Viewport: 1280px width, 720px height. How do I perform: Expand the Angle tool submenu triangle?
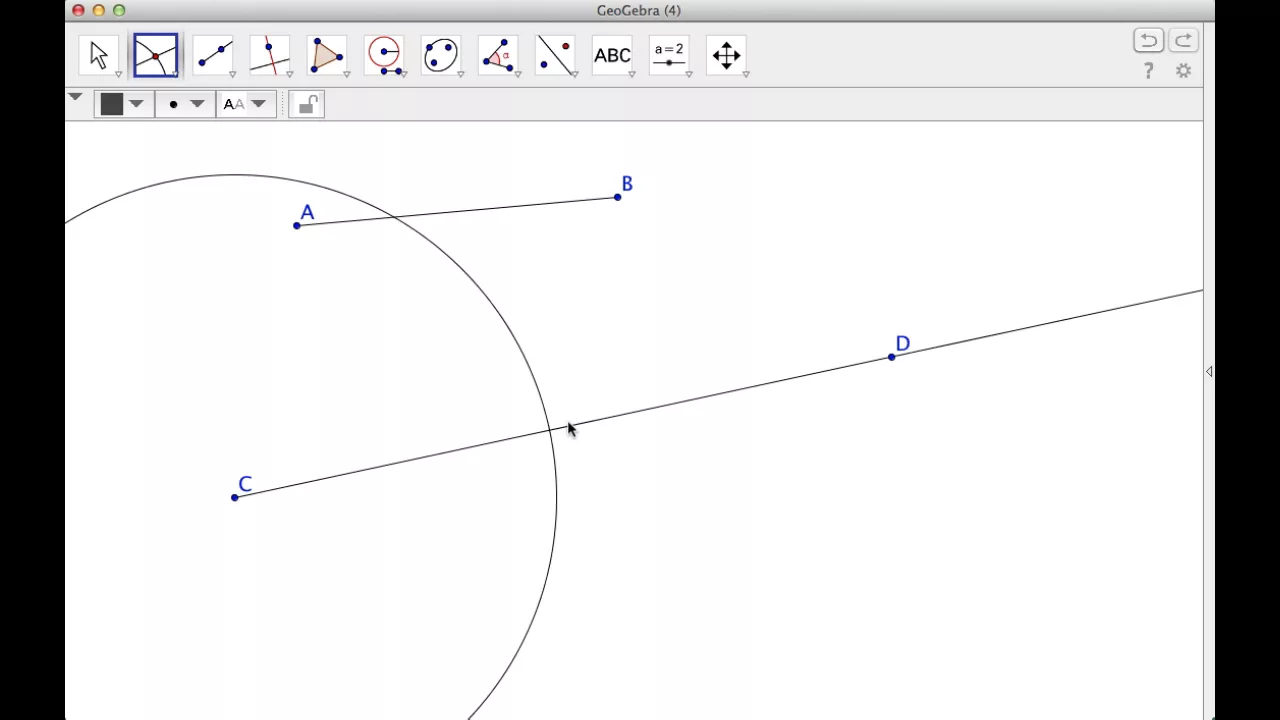517,74
